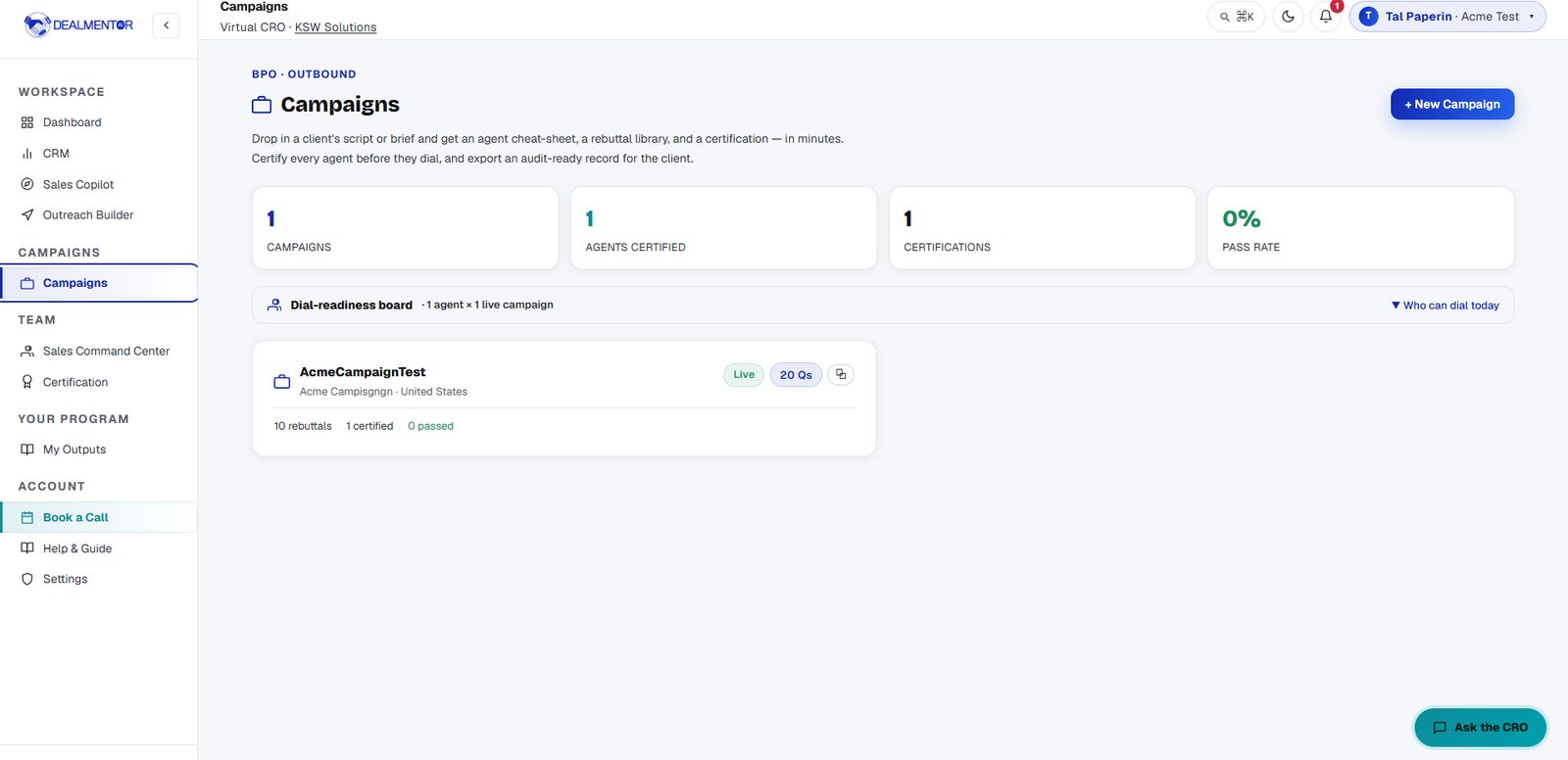The width and height of the screenshot is (1568, 760).
Task: Collapse the sidebar with the chevron button
Action: pyautogui.click(x=166, y=25)
